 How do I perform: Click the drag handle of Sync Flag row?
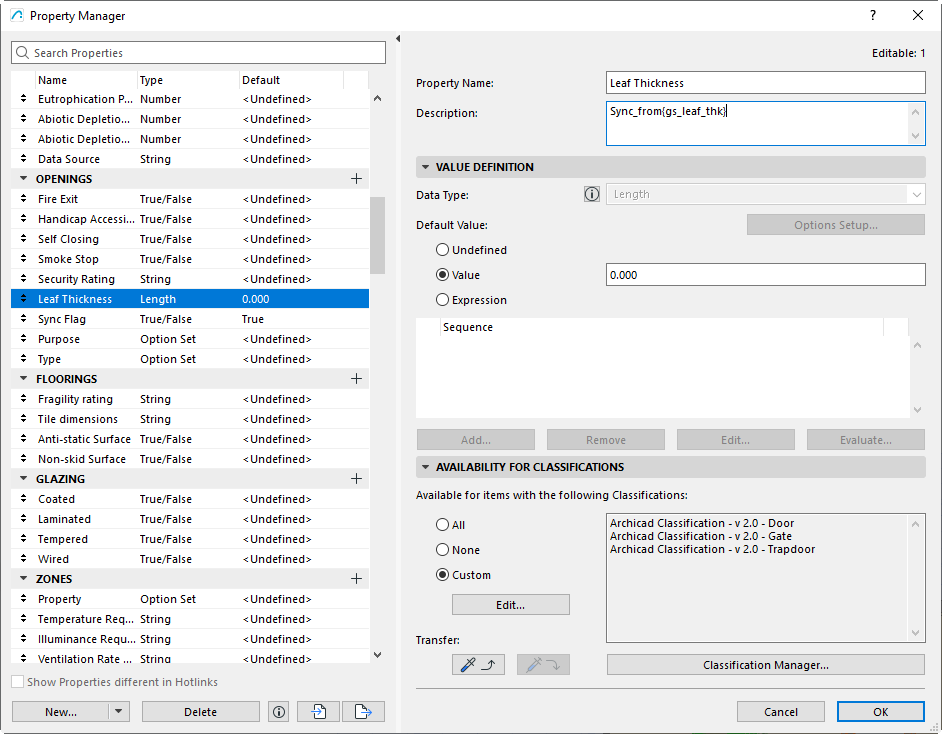point(23,319)
